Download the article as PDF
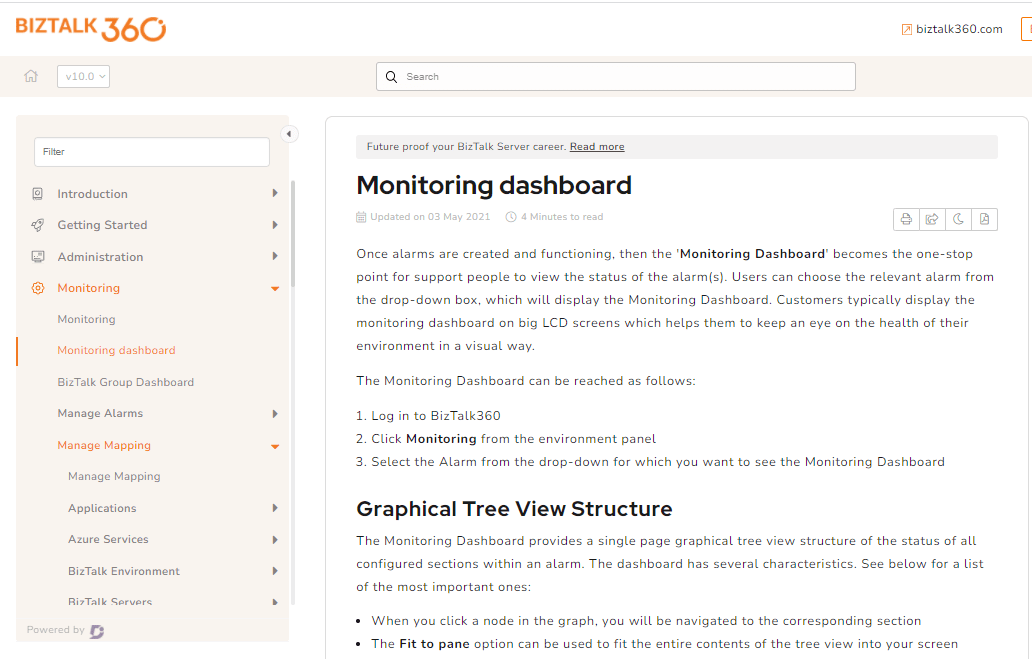The height and width of the screenshot is (659, 1032). (x=985, y=218)
